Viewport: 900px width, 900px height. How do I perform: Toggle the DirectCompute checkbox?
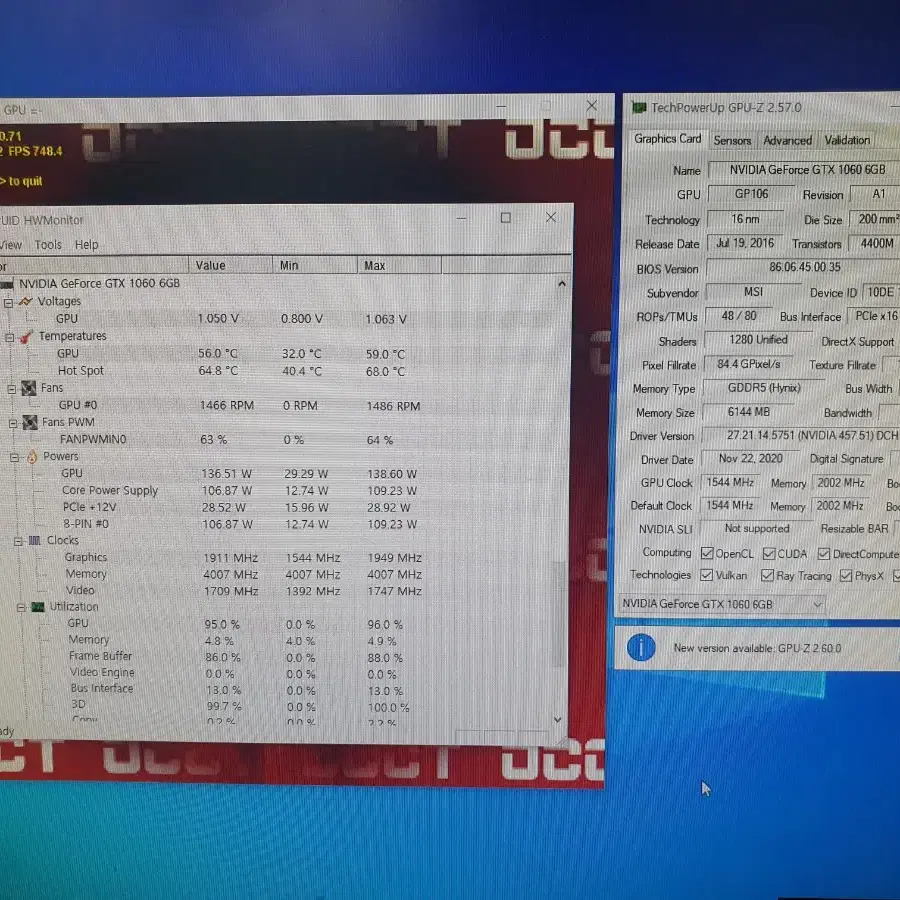pyautogui.click(x=824, y=554)
